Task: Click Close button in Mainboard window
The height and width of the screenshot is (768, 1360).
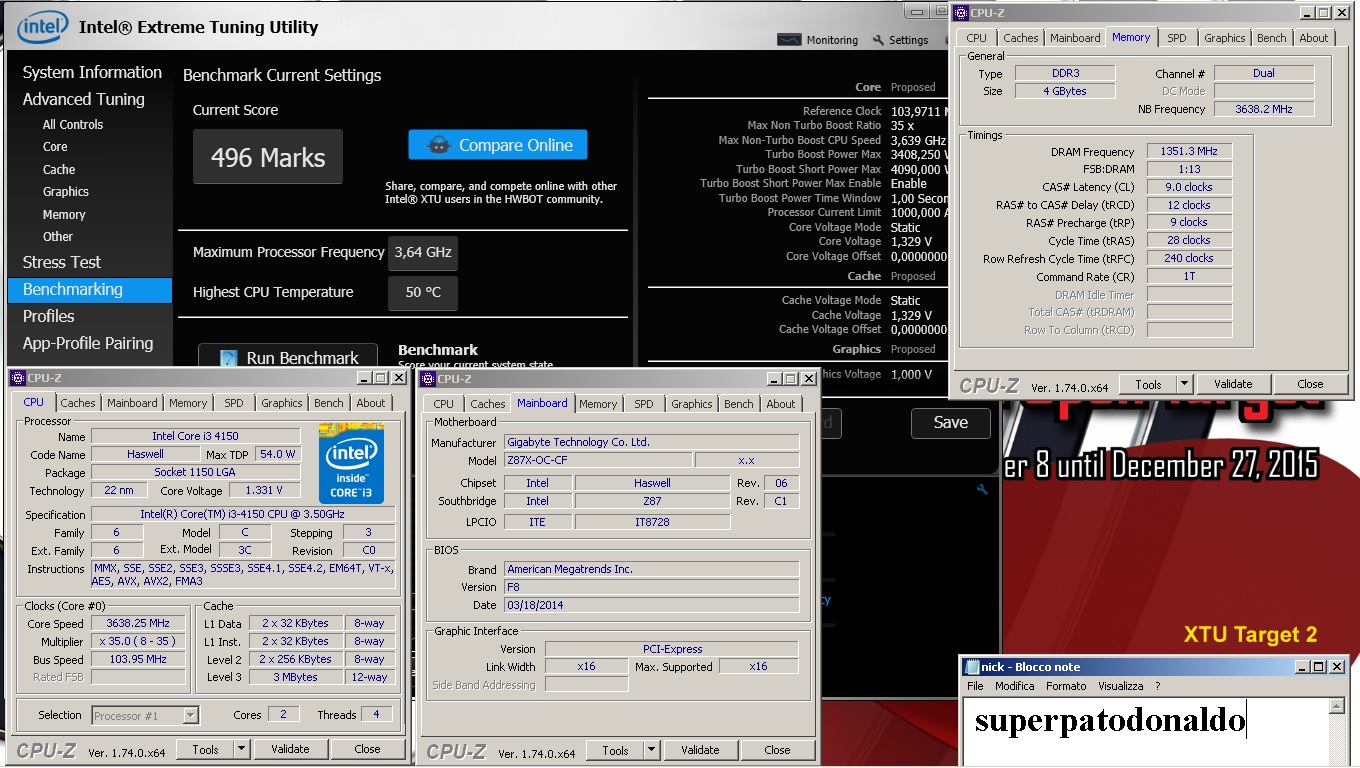Action: (777, 750)
